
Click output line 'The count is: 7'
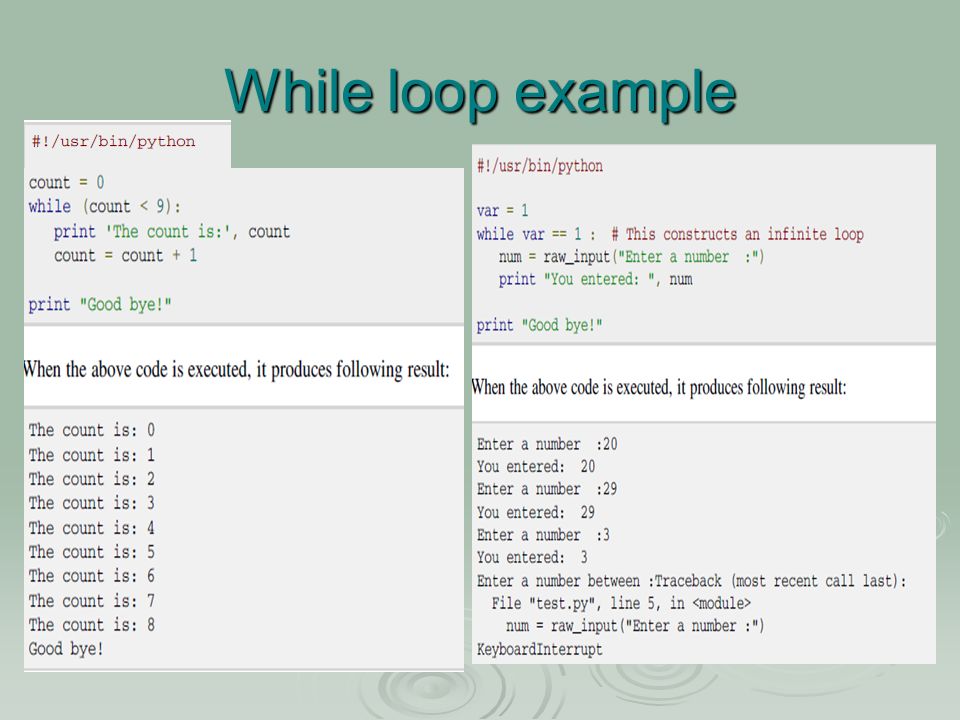(92, 601)
